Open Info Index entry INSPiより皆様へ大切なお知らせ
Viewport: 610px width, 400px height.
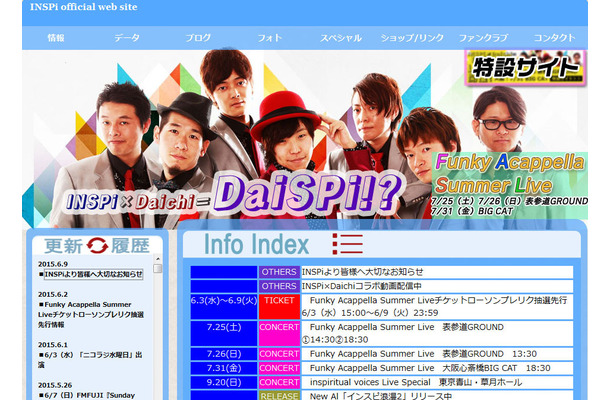coord(437,272)
